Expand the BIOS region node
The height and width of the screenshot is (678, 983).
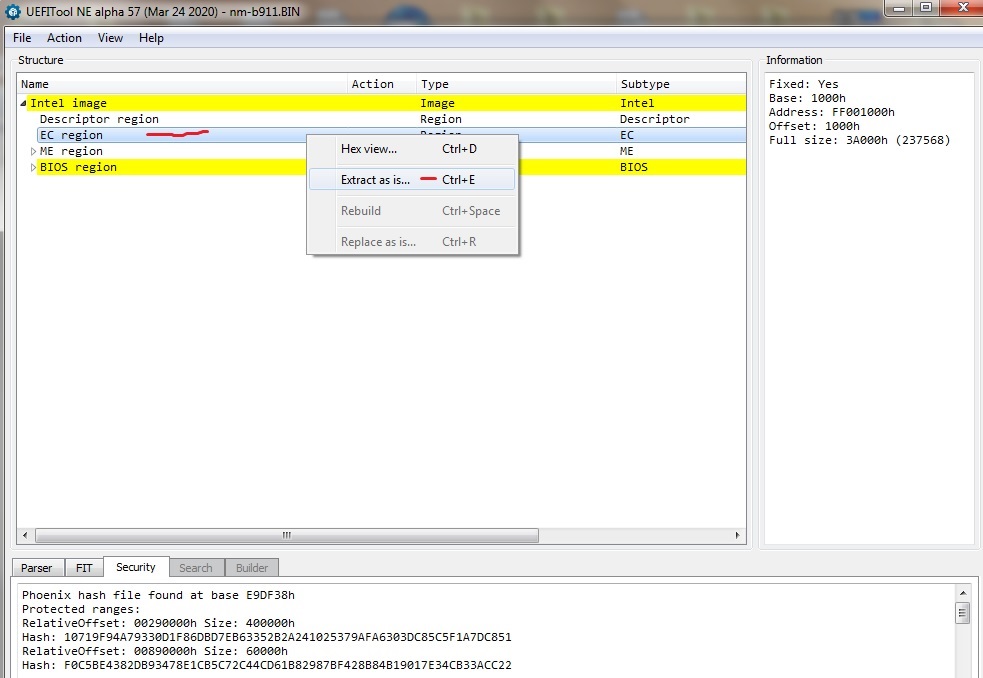tap(33, 167)
